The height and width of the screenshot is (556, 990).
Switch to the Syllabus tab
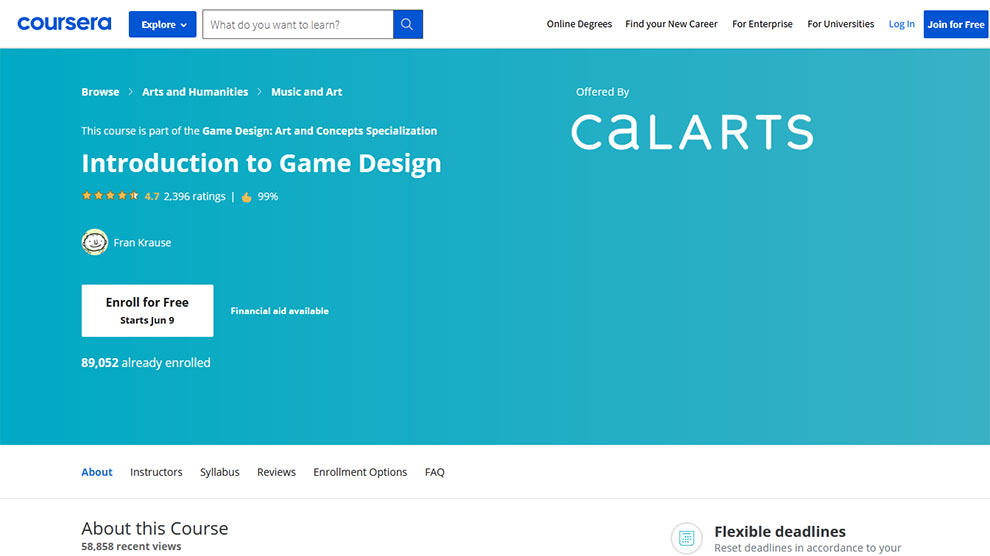coord(220,472)
